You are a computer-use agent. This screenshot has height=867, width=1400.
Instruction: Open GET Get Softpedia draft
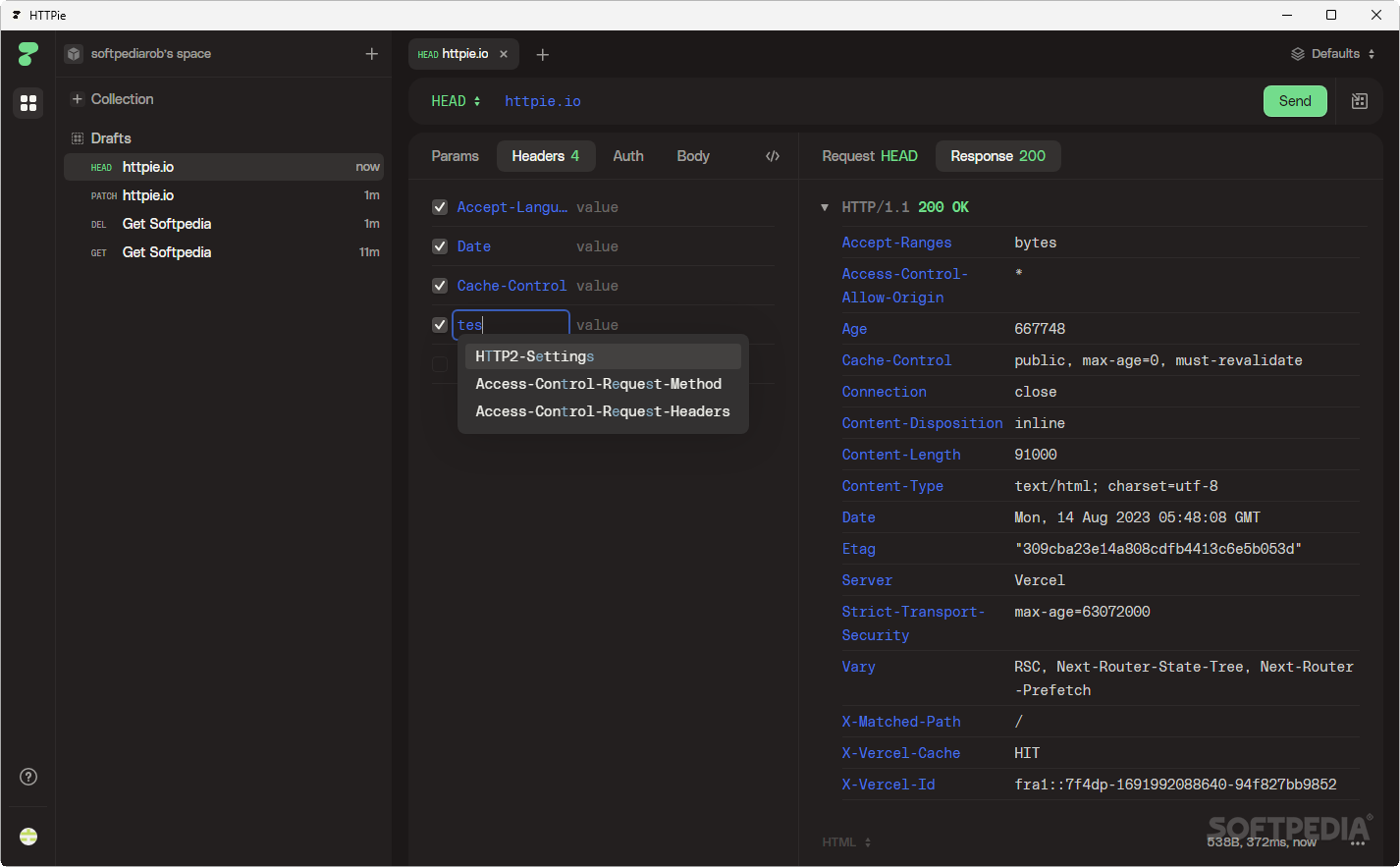click(x=224, y=252)
